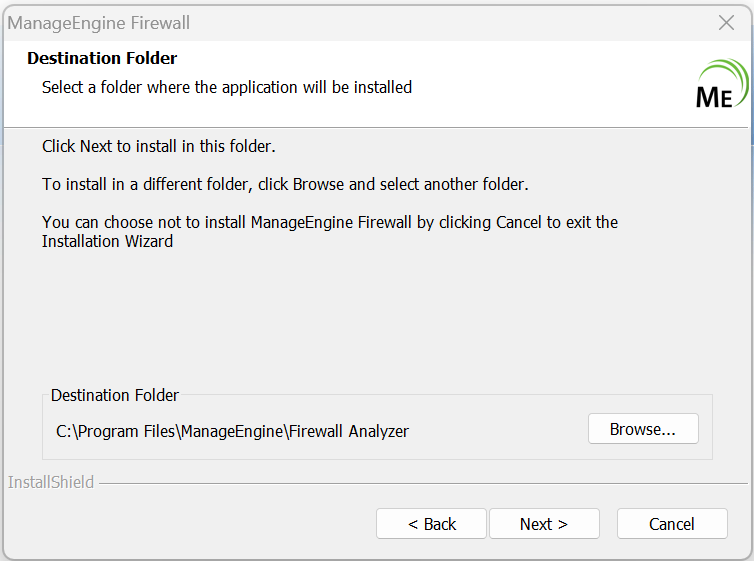
Task: Click the ManageEngine Firewall window title
Action: click(98, 22)
